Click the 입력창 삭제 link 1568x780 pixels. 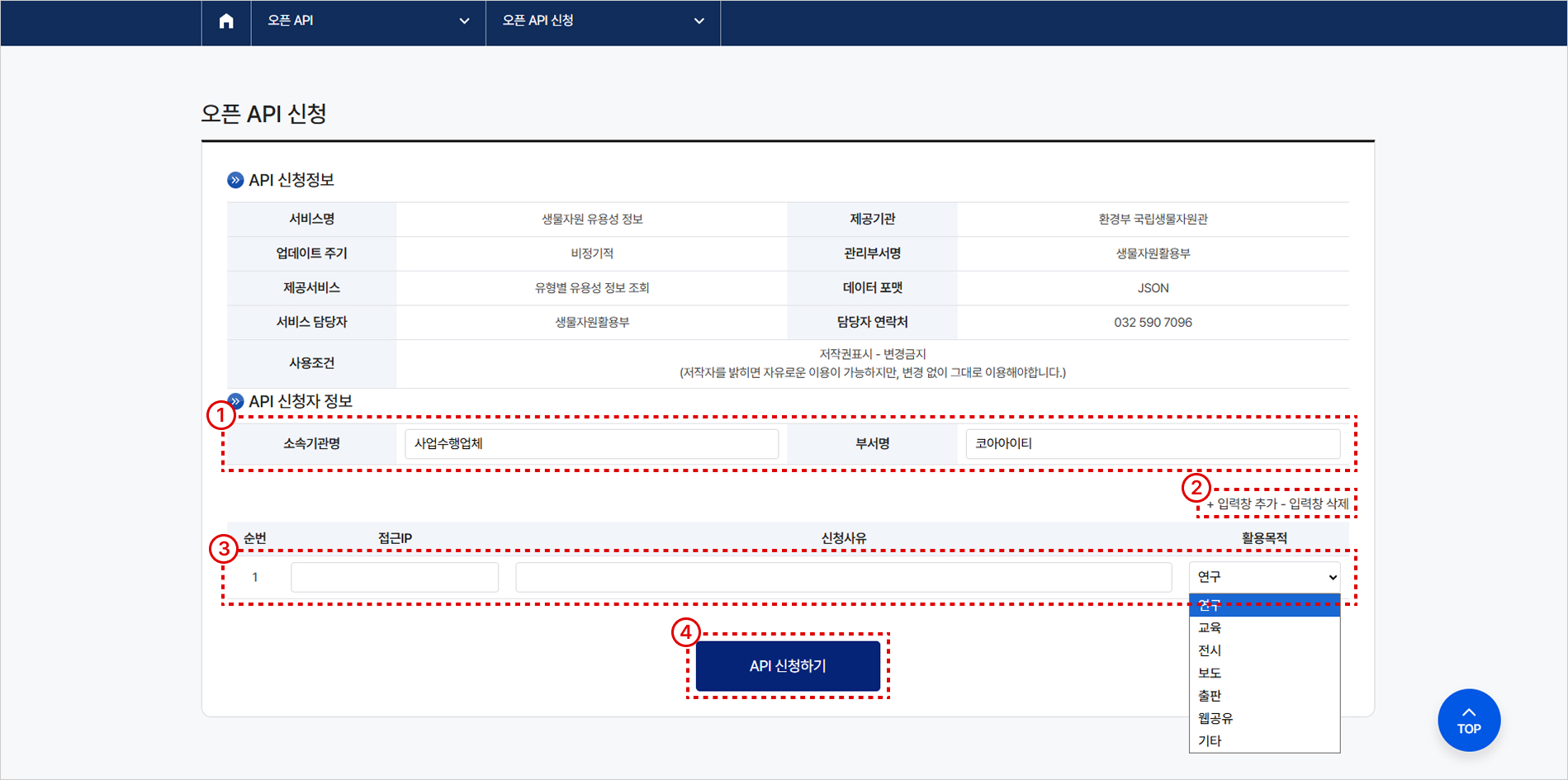coord(1315,503)
